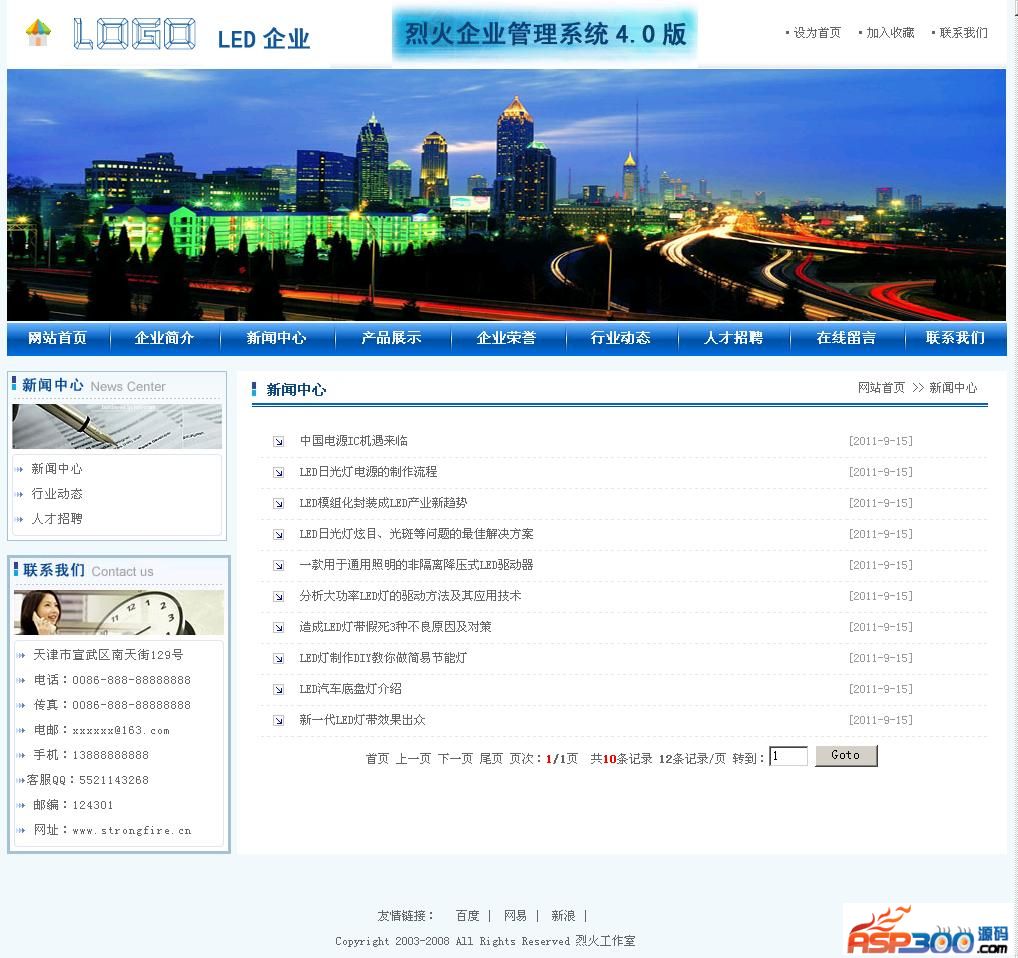Open article 造成LED灯带假死3种不良原因及对策

(x=395, y=627)
